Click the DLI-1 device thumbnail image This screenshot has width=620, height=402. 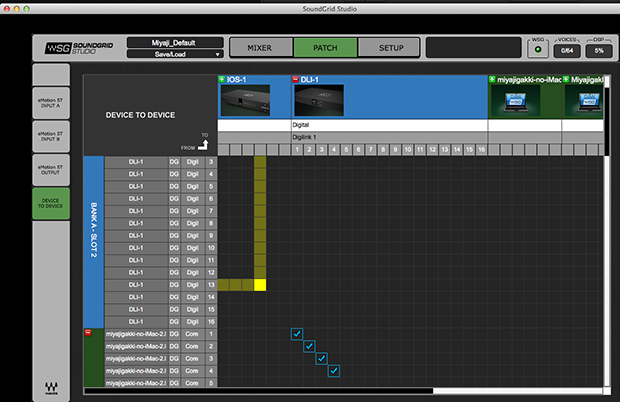tap(319, 100)
